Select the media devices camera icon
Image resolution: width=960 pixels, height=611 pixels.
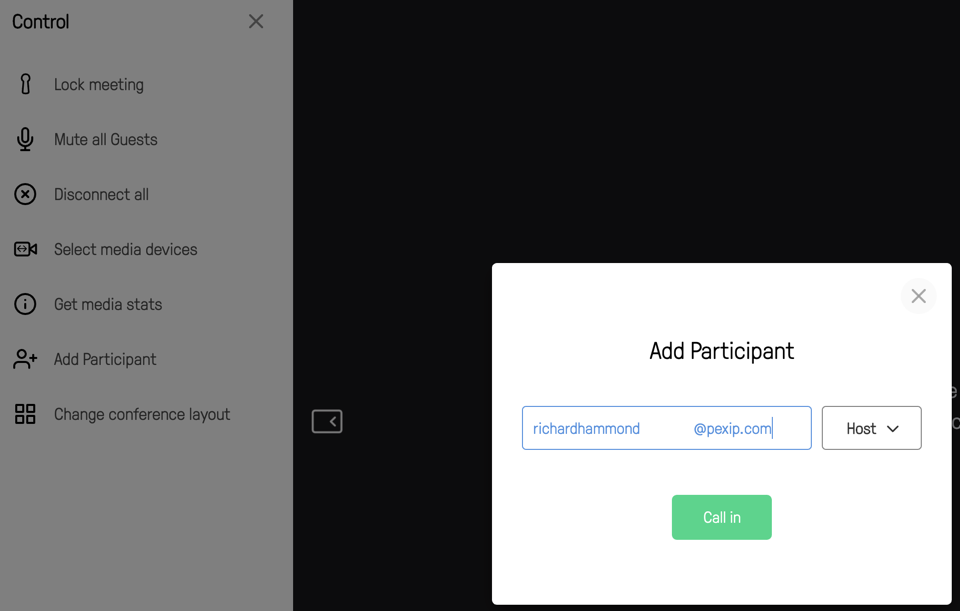(24, 249)
